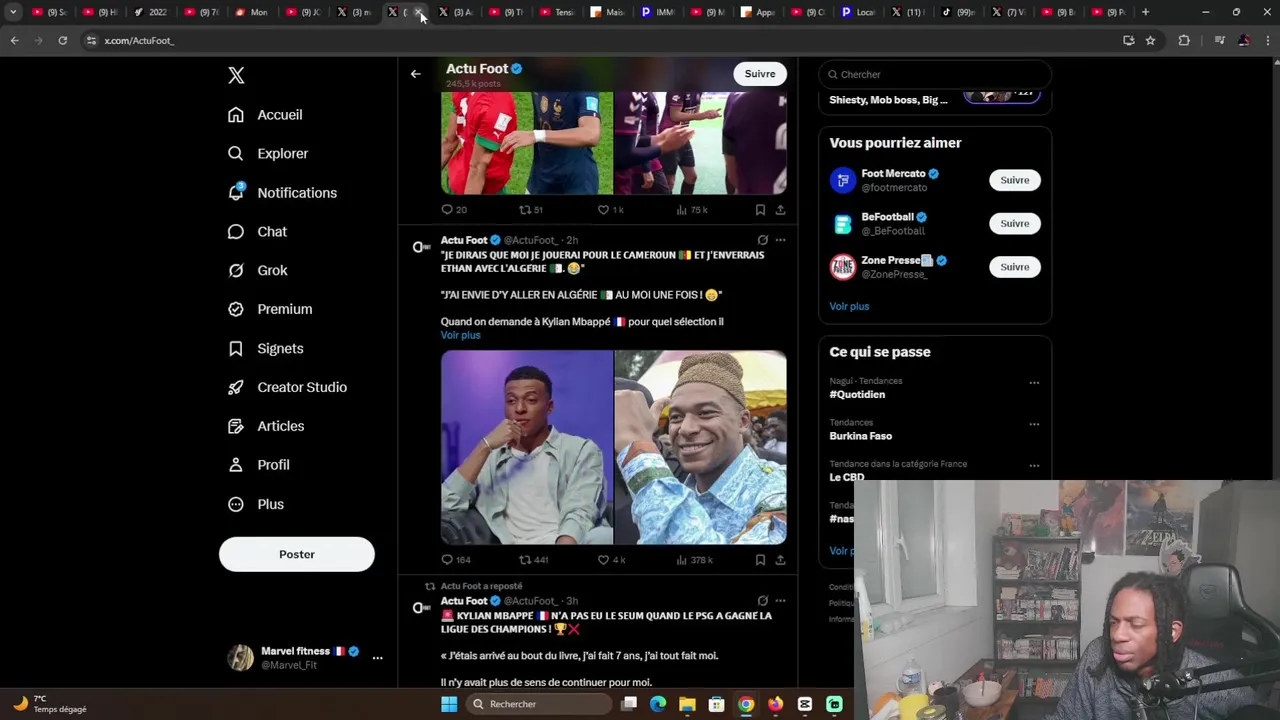Open more options on the 2h Actu Foot post
The image size is (1280, 720).
point(781,240)
